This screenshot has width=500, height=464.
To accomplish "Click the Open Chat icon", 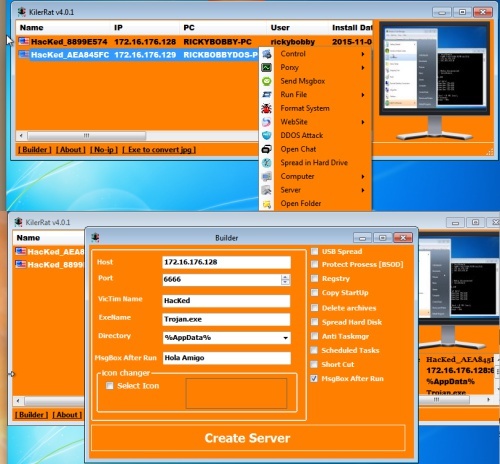I will pyautogui.click(x=266, y=149).
